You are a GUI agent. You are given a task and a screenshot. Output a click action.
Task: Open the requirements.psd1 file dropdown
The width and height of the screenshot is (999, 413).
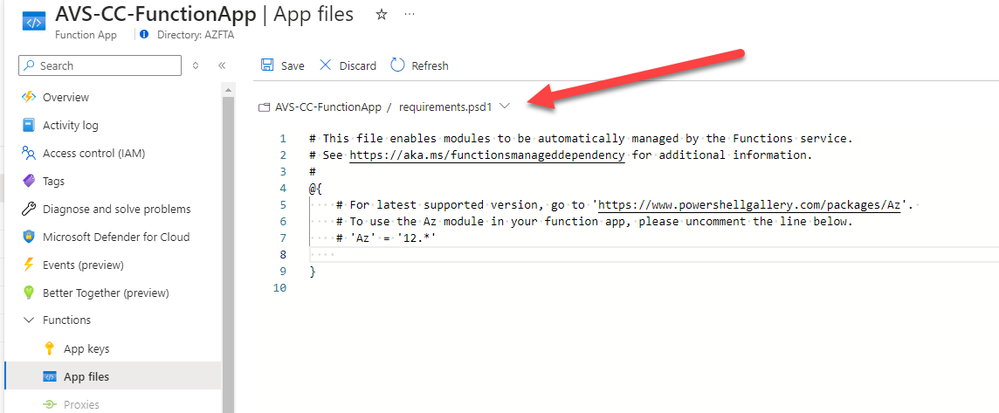click(505, 106)
